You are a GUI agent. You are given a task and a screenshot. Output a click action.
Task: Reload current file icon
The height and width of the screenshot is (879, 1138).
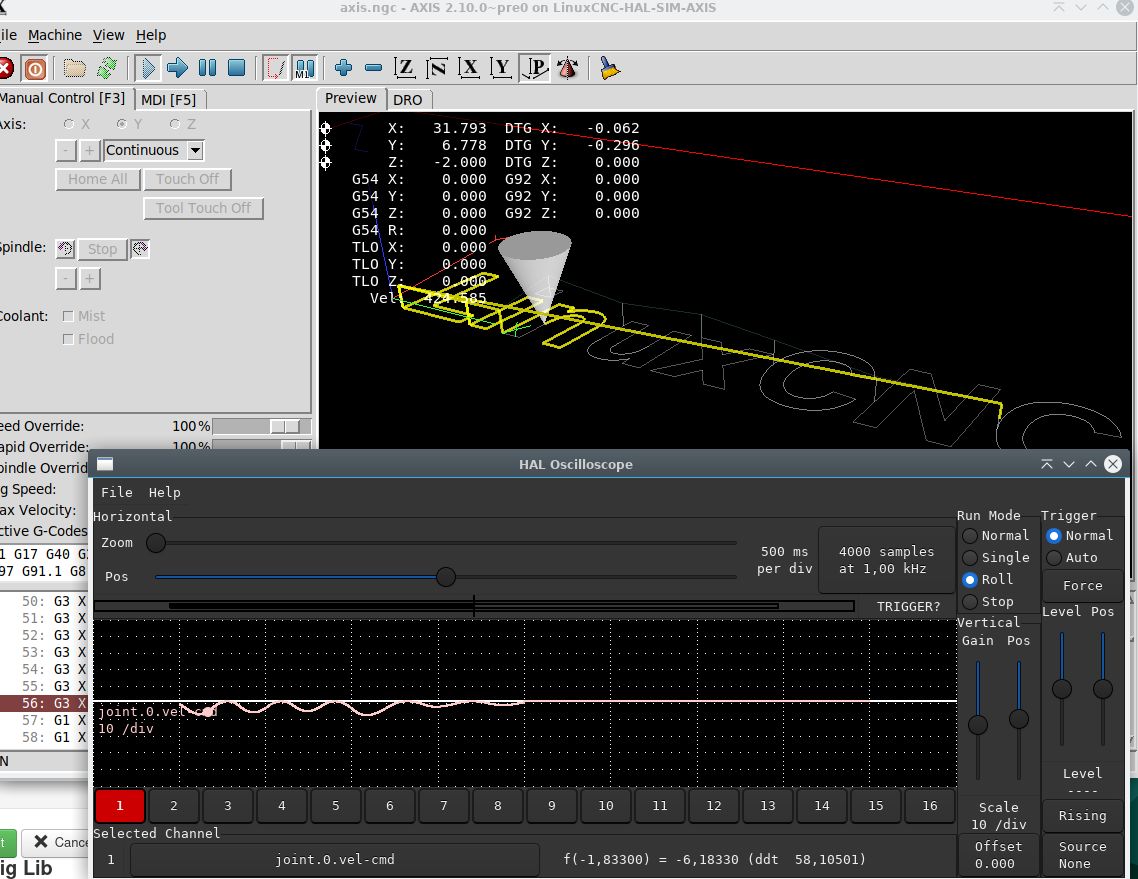(107, 68)
